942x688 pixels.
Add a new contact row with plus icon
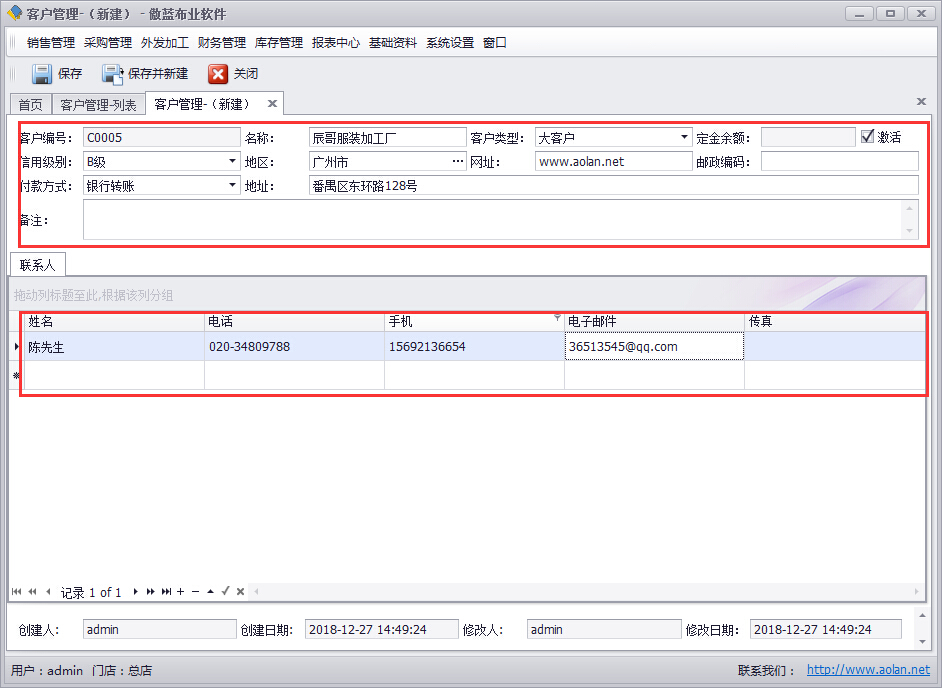180,592
